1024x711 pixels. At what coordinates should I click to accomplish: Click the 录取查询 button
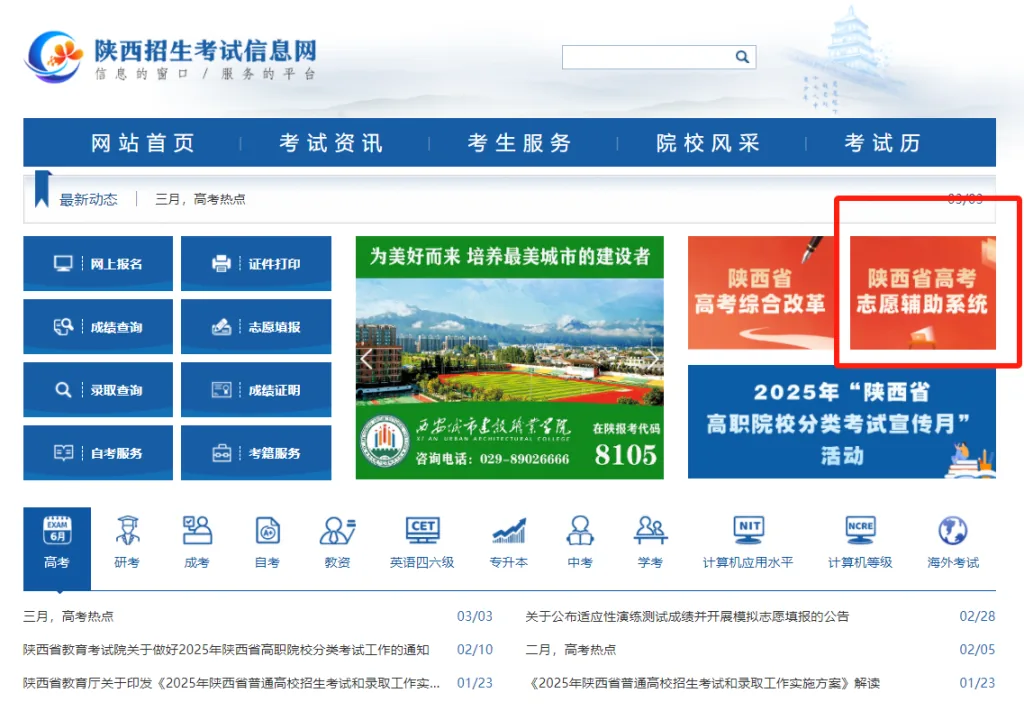click(x=98, y=390)
